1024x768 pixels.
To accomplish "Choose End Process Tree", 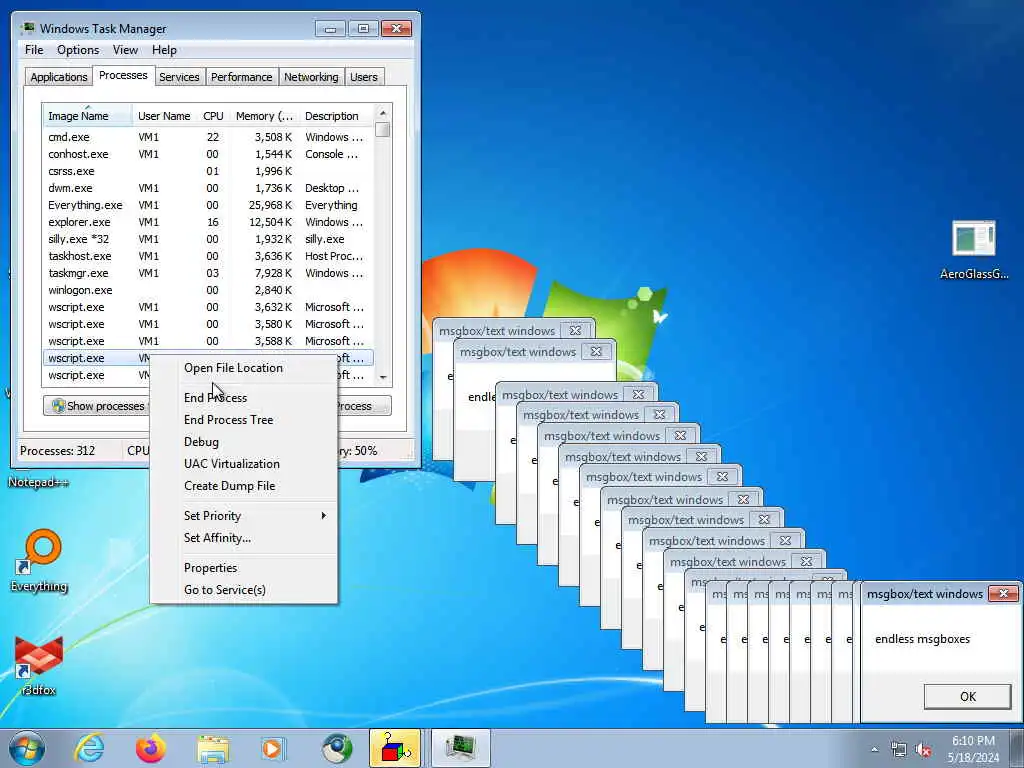I will pos(244,420).
